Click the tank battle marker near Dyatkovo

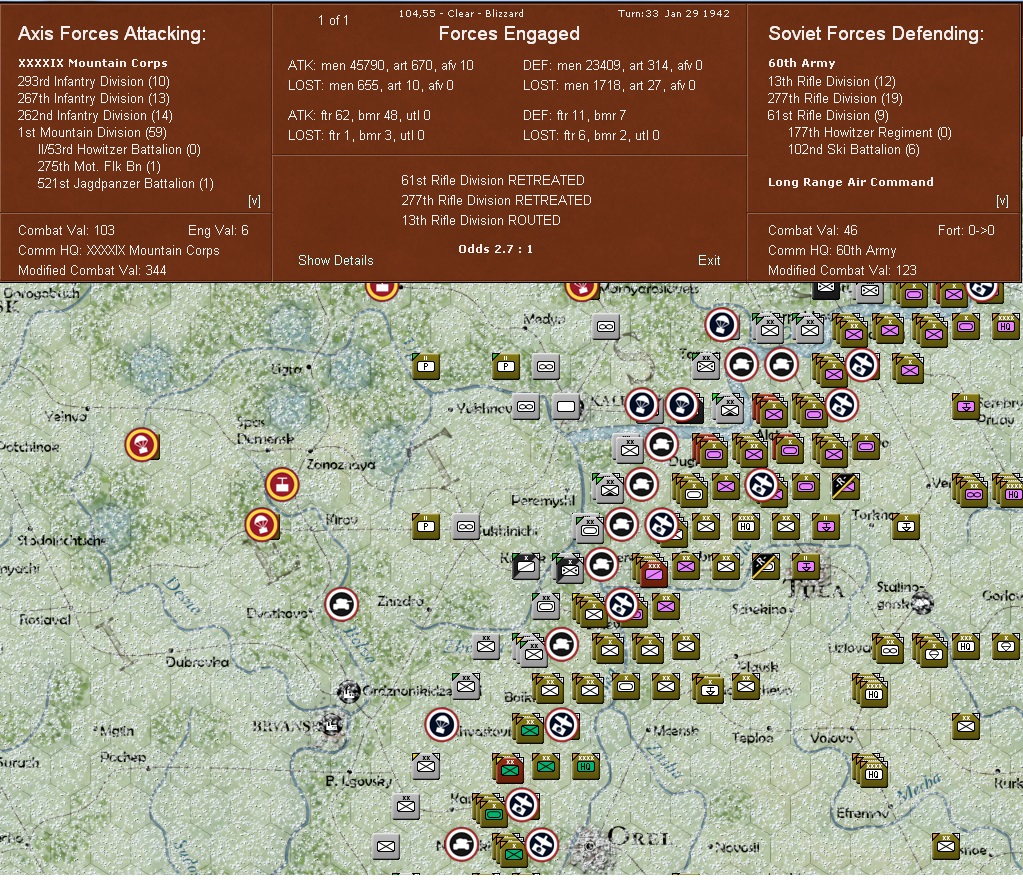pos(341,604)
